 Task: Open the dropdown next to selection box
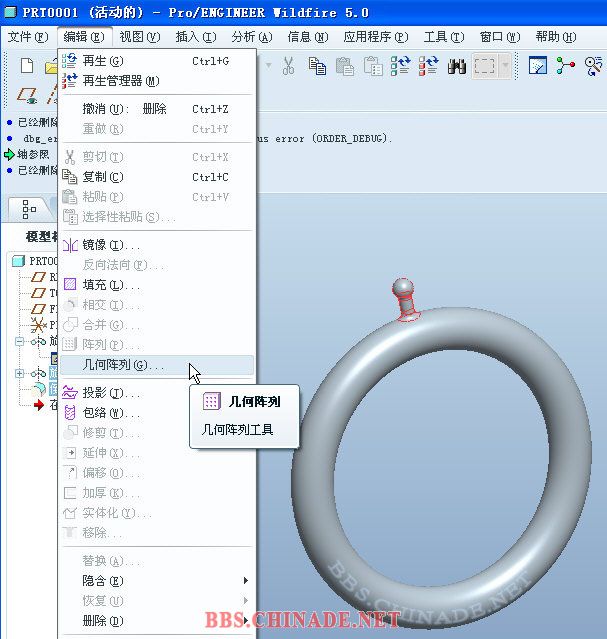[x=505, y=66]
